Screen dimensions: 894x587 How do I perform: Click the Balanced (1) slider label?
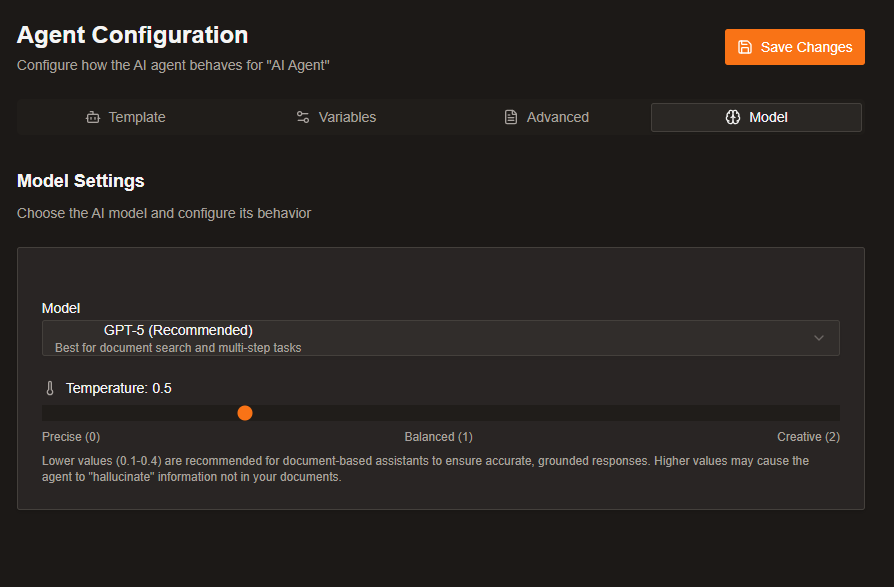click(x=438, y=437)
